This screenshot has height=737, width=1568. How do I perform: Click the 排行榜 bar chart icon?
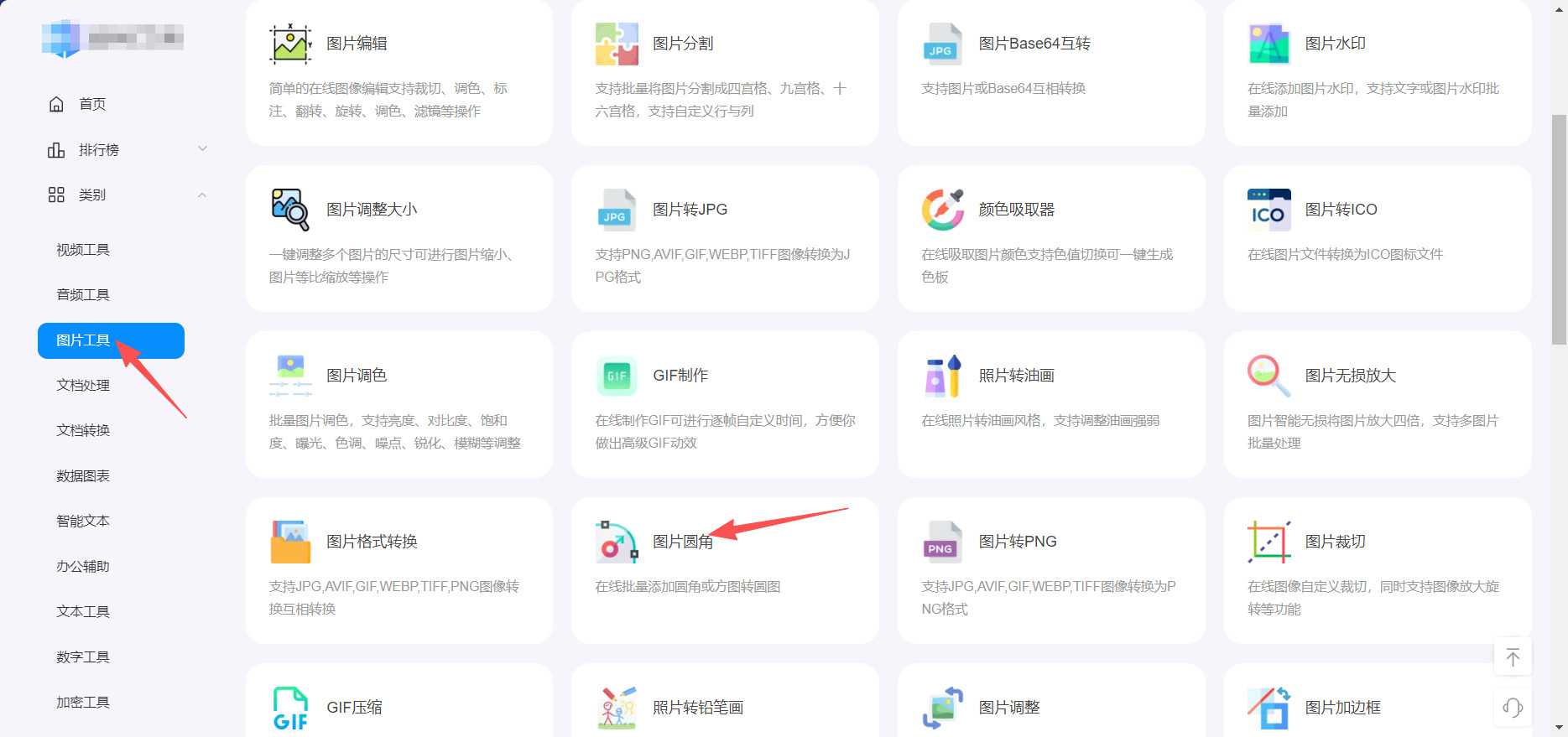pos(56,149)
